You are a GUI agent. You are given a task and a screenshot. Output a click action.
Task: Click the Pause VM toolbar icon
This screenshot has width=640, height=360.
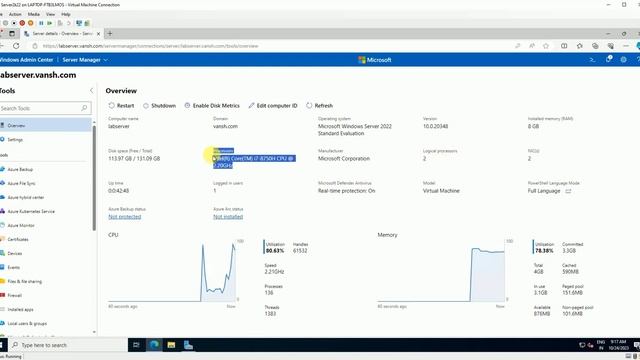click(41, 23)
